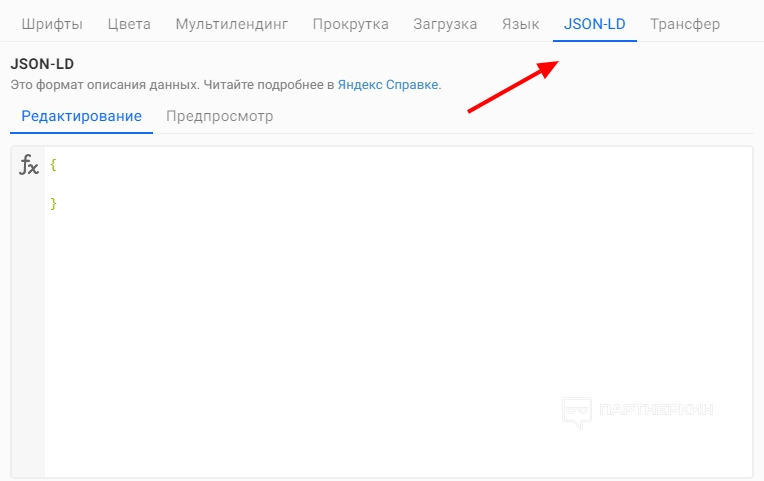
Task: Select the Загрузка tab
Action: [445, 24]
